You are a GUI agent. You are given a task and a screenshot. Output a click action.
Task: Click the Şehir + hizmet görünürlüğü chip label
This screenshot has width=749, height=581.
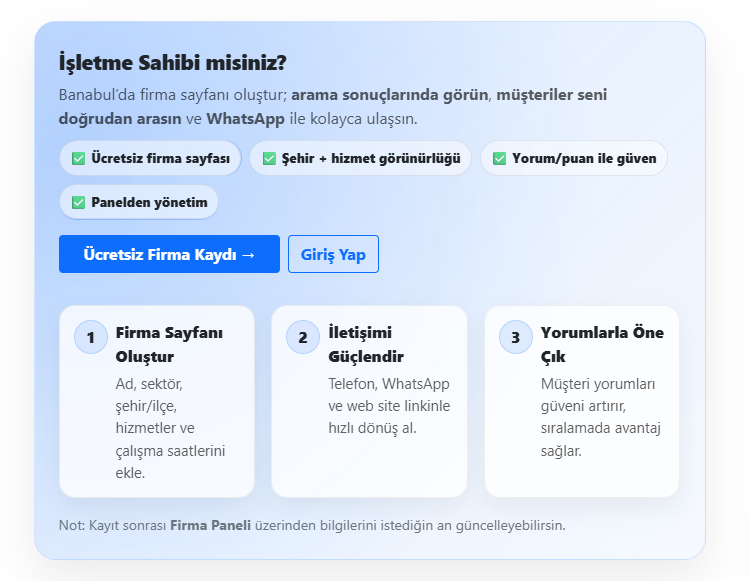(x=370, y=158)
